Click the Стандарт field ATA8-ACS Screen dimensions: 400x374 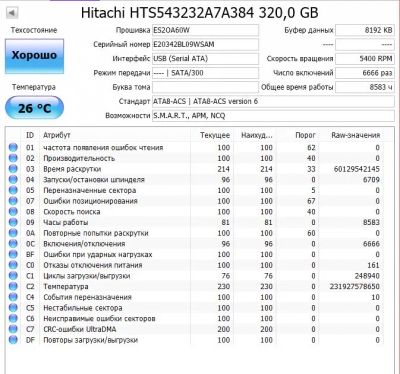pyautogui.click(x=273, y=101)
